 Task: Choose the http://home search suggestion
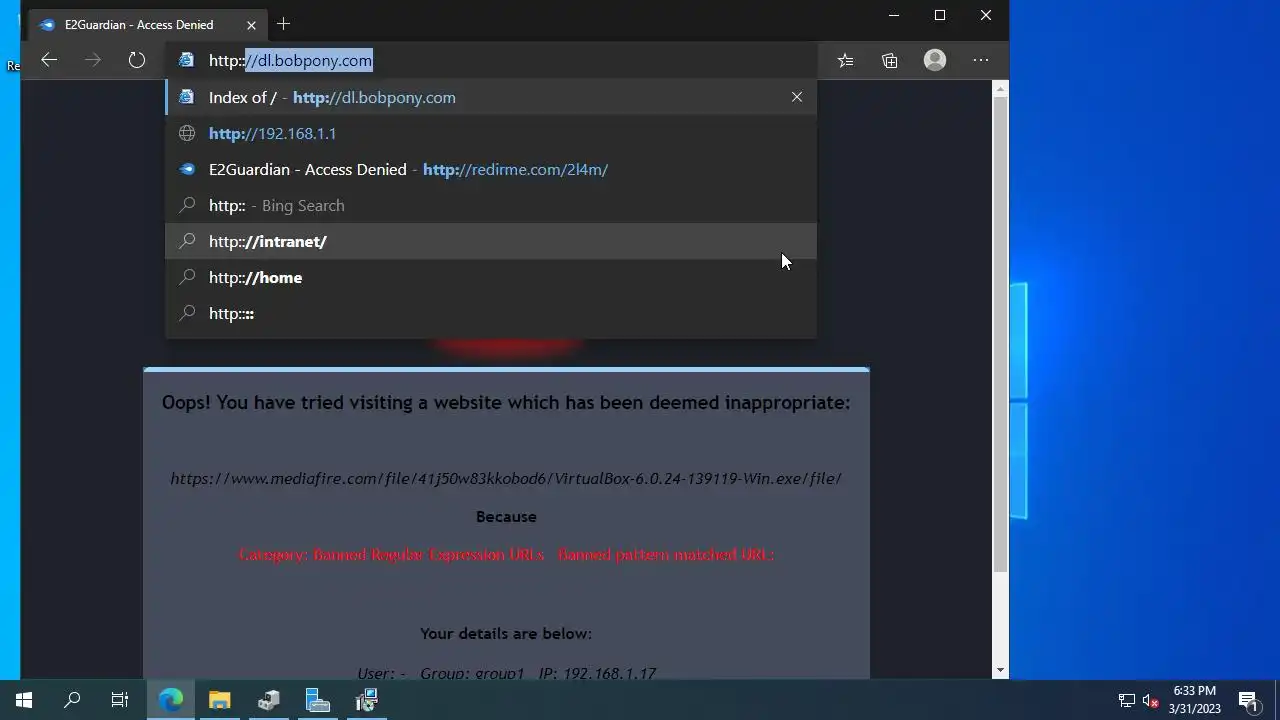tap(491, 277)
